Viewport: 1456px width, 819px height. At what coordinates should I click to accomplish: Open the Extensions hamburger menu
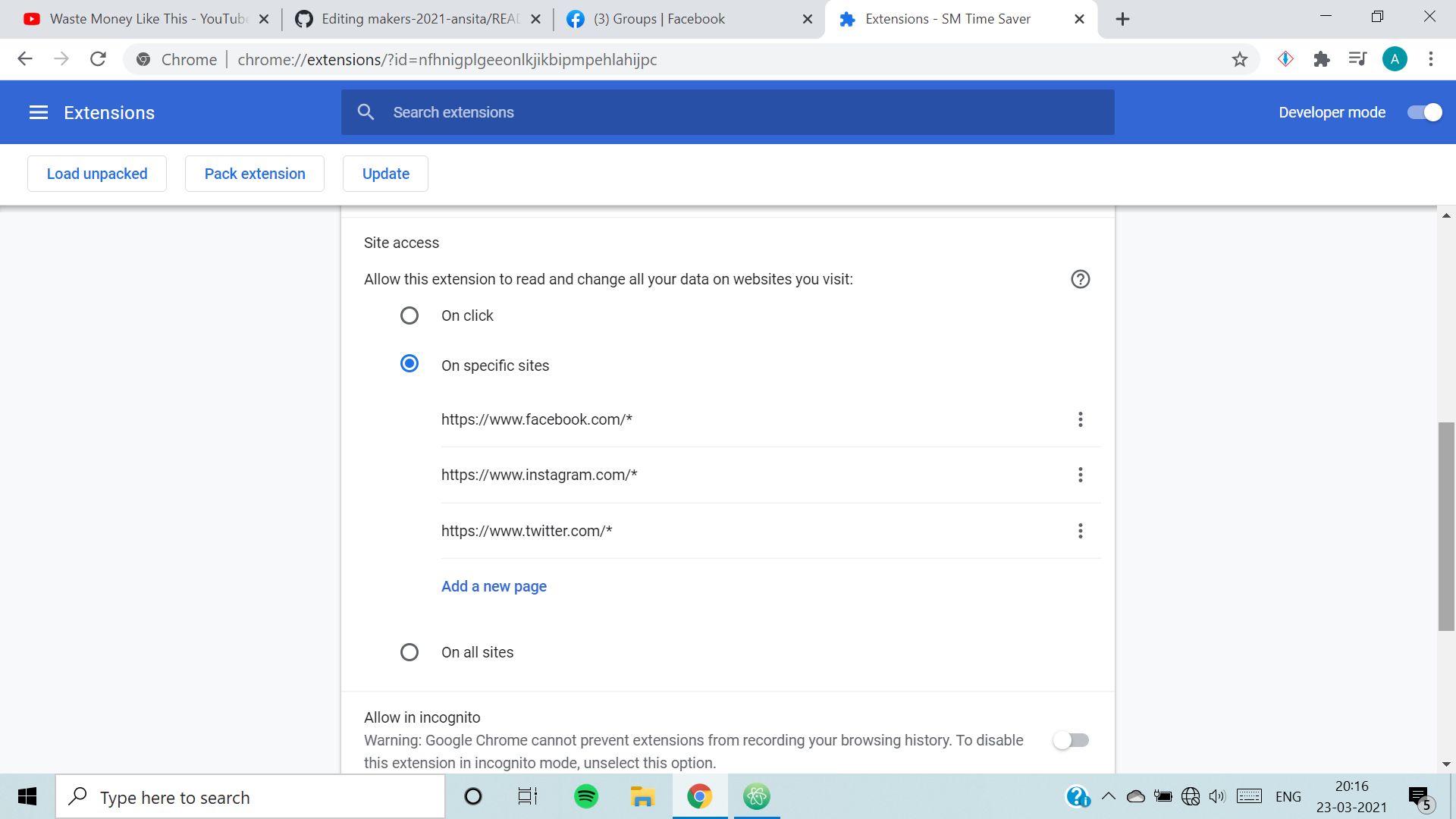coord(39,112)
